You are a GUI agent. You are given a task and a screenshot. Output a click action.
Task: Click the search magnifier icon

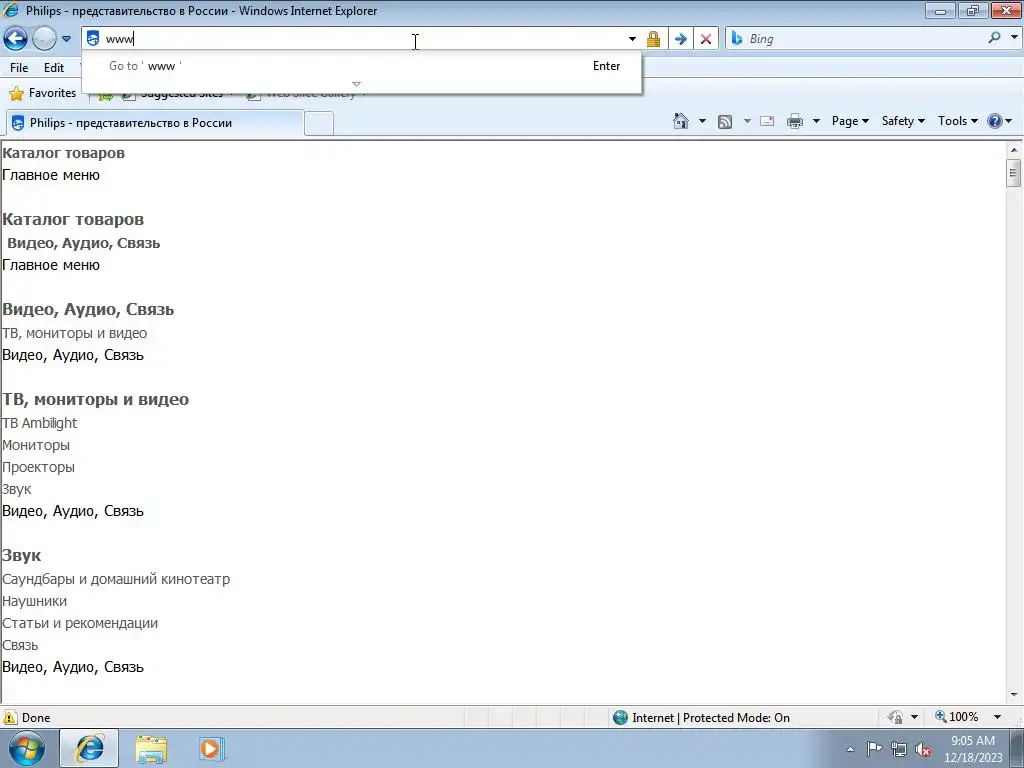point(994,38)
